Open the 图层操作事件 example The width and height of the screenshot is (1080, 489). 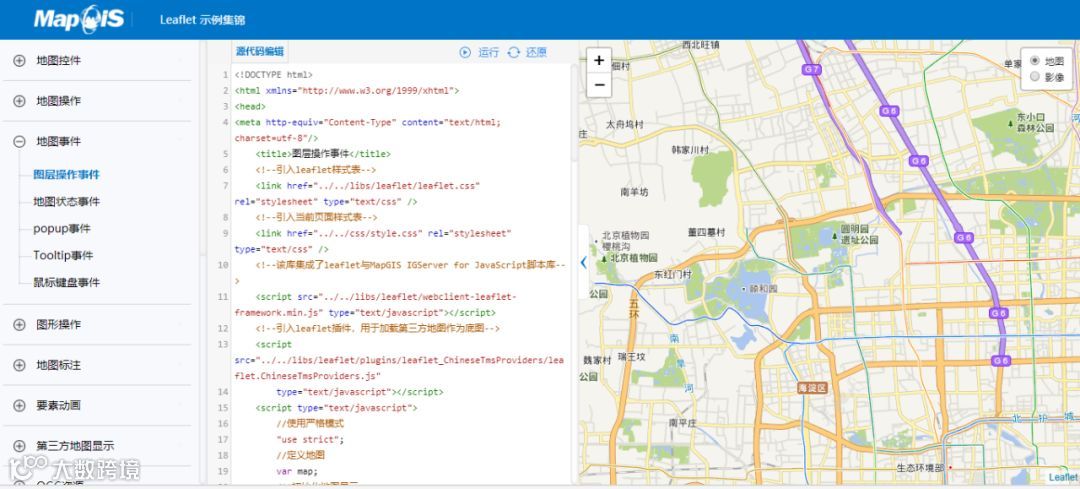coord(66,175)
